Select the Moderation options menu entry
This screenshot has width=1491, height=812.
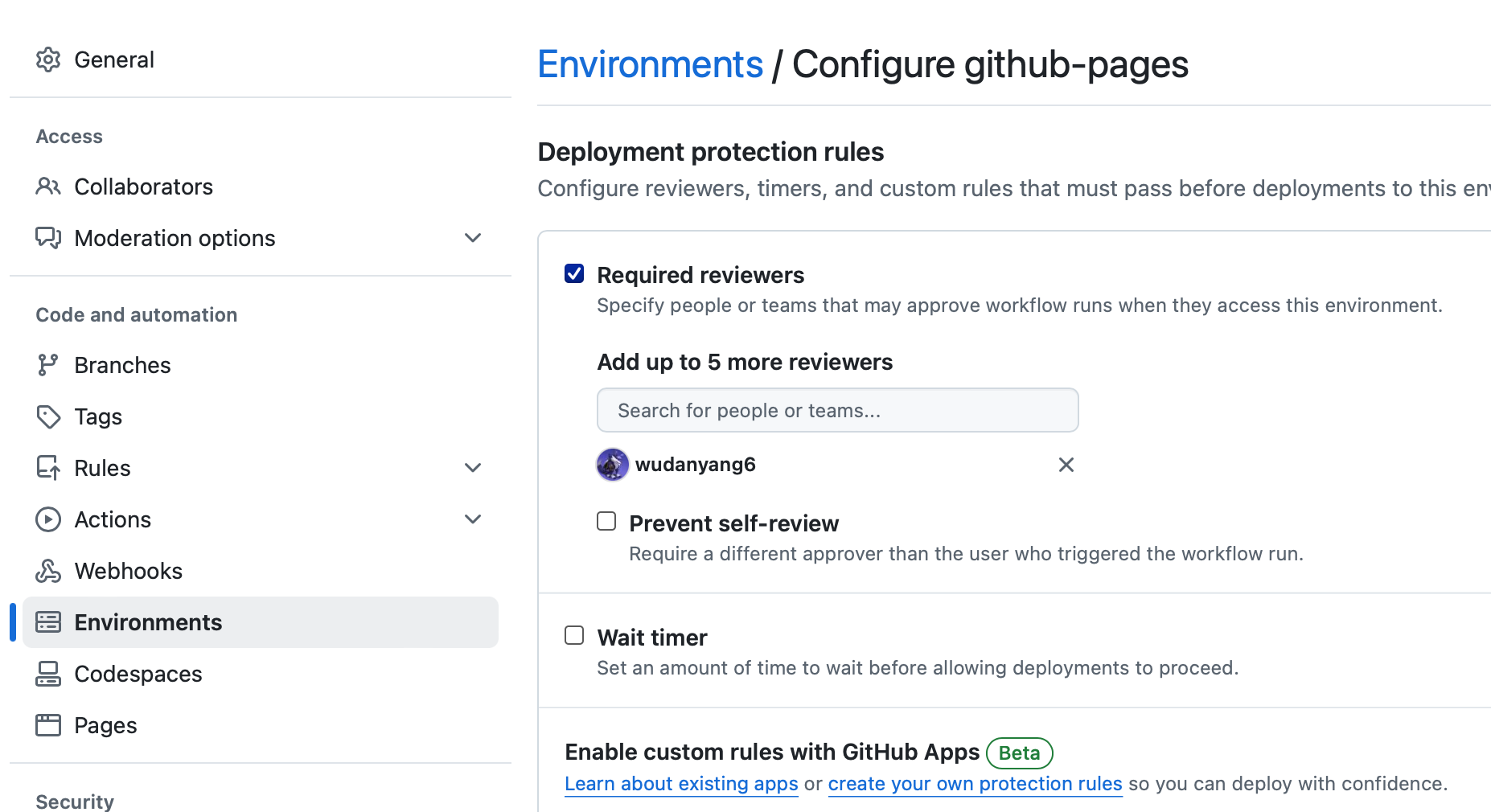pyautogui.click(x=175, y=238)
